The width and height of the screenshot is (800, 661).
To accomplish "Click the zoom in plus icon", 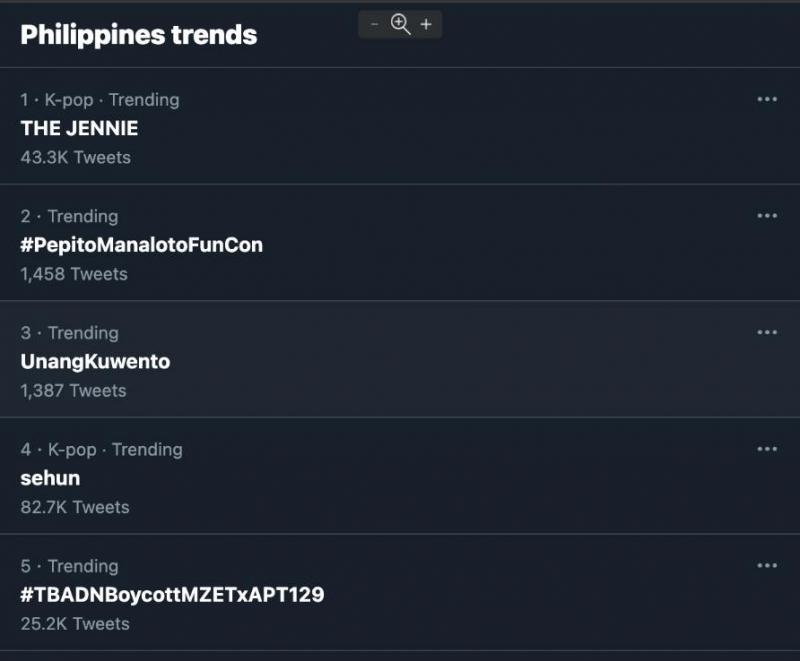I will click(426, 24).
